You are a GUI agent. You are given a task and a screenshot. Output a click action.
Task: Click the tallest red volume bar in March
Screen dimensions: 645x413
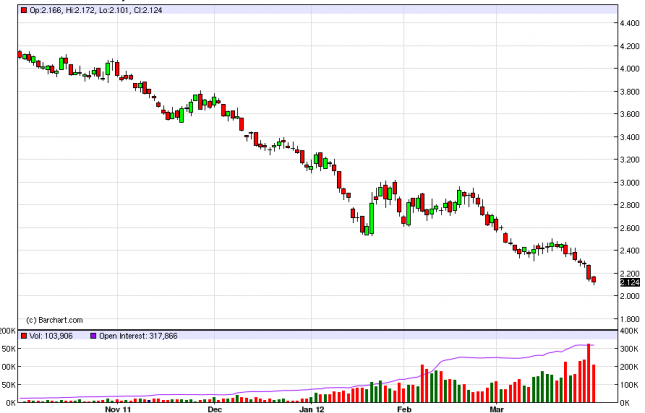coord(589,373)
